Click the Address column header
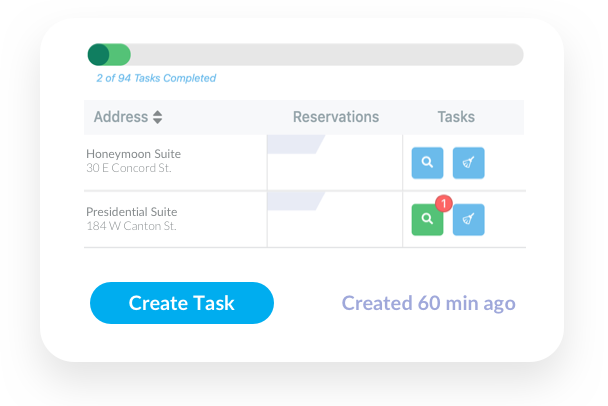 coord(121,117)
